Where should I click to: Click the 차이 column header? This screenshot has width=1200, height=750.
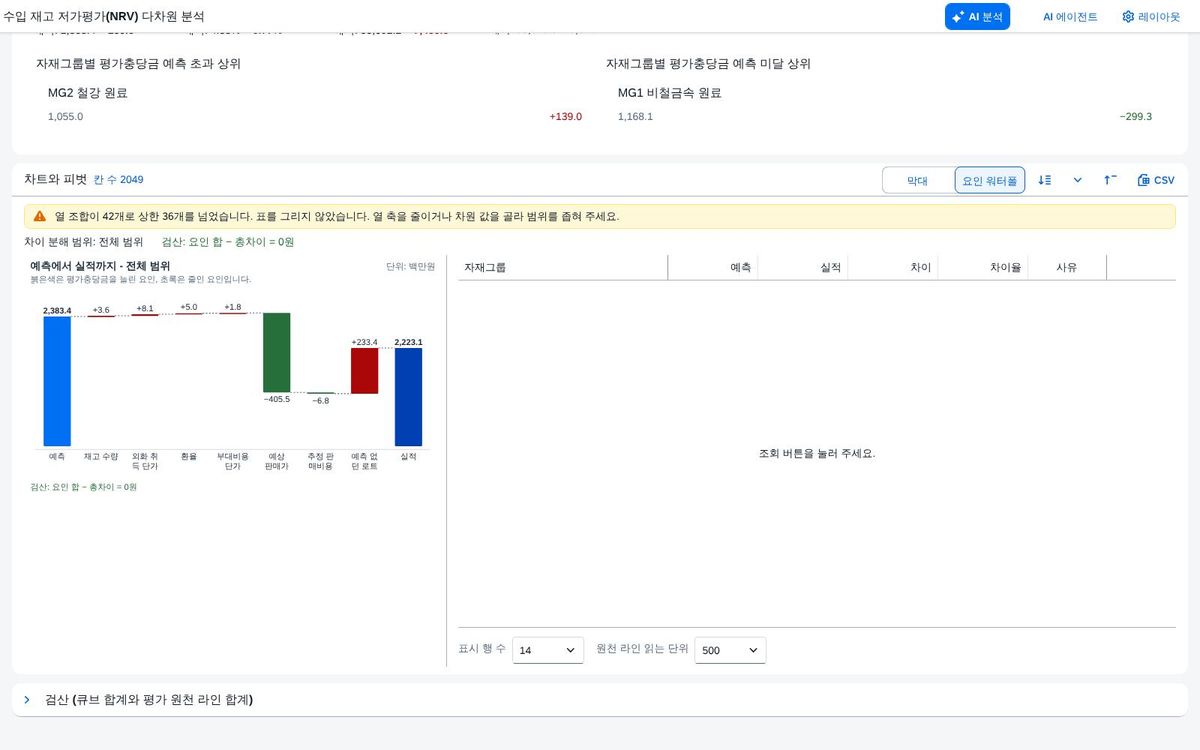click(893, 267)
